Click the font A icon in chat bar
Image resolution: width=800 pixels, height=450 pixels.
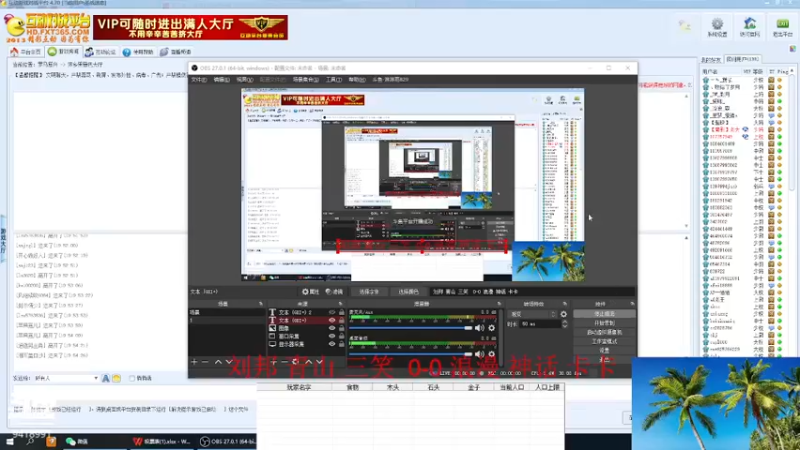pos(106,378)
